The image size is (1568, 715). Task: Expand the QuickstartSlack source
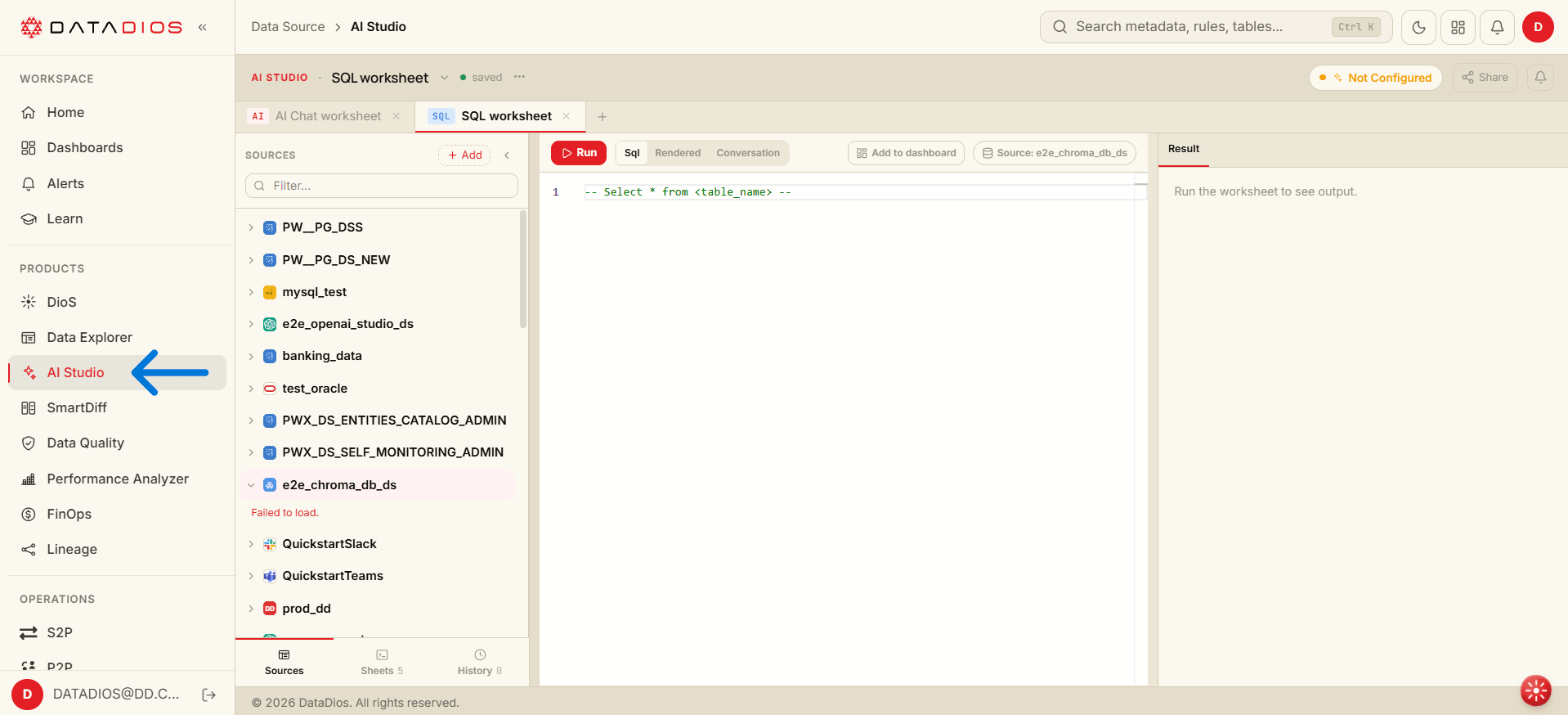point(251,544)
